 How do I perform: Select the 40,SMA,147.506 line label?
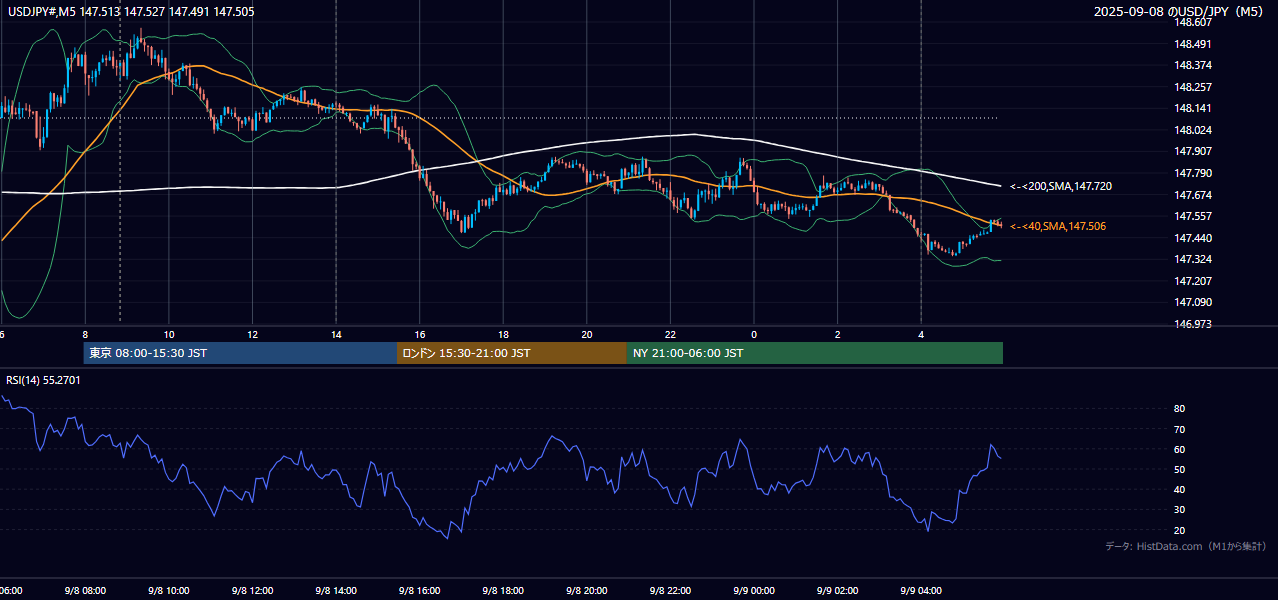(x=1058, y=227)
